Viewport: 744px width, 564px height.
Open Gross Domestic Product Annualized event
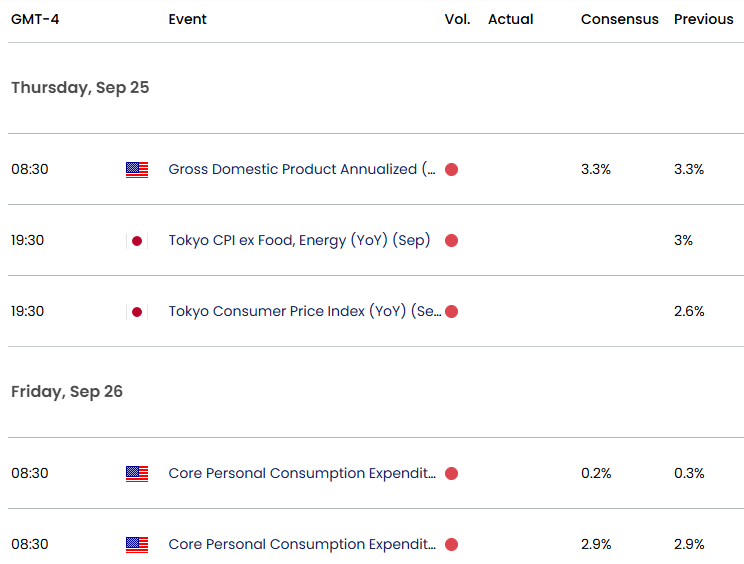tap(302, 170)
